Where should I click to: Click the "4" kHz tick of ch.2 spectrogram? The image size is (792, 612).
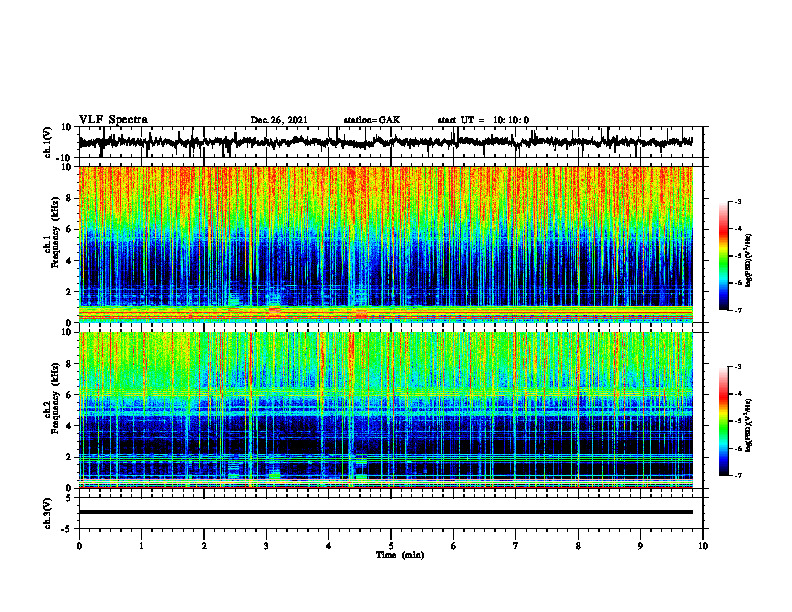point(69,426)
